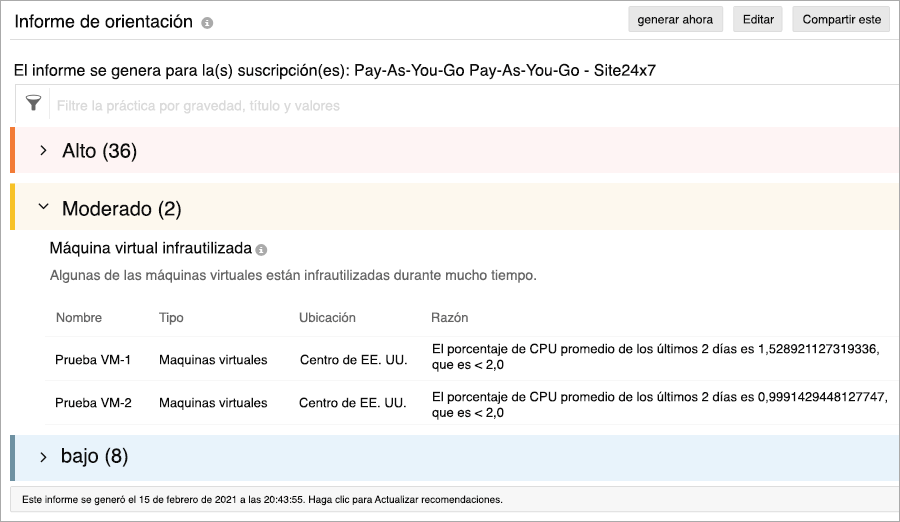Click the Máquina virtual infrautilizada title

pyautogui.click(x=150, y=248)
